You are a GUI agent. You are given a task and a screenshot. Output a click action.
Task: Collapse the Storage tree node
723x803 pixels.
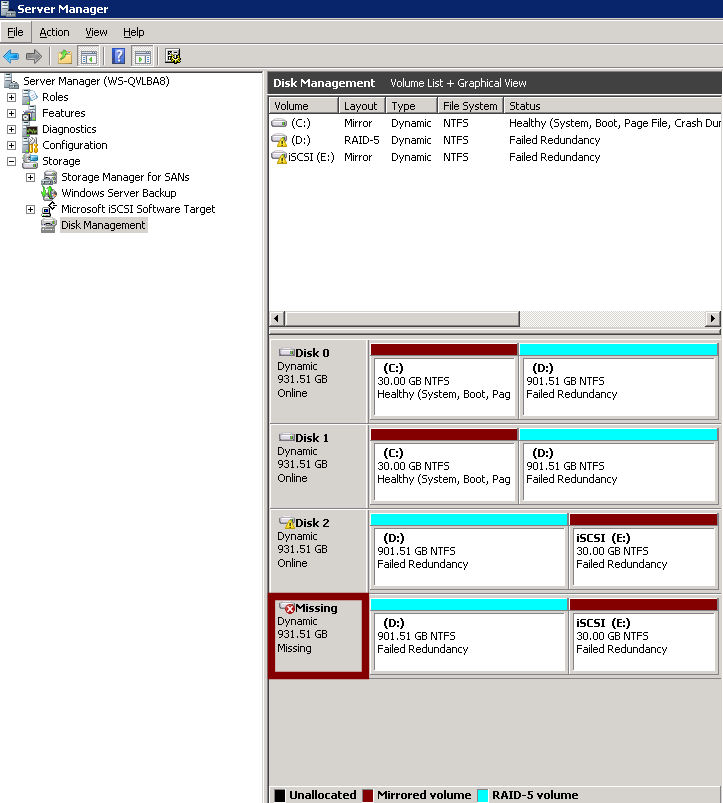tap(11, 161)
